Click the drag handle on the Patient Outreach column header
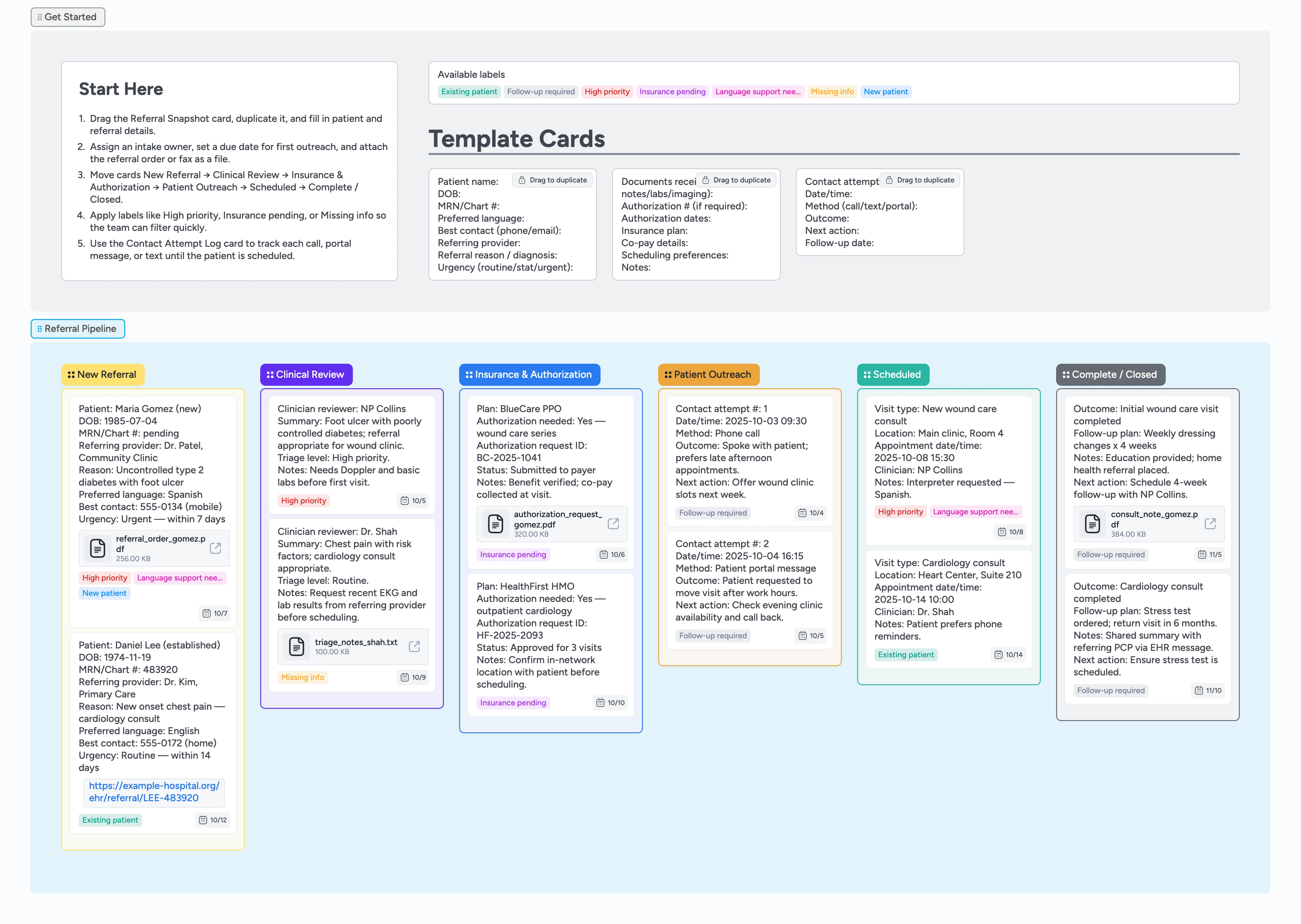Screen dimensions: 1301x924 coord(667,374)
